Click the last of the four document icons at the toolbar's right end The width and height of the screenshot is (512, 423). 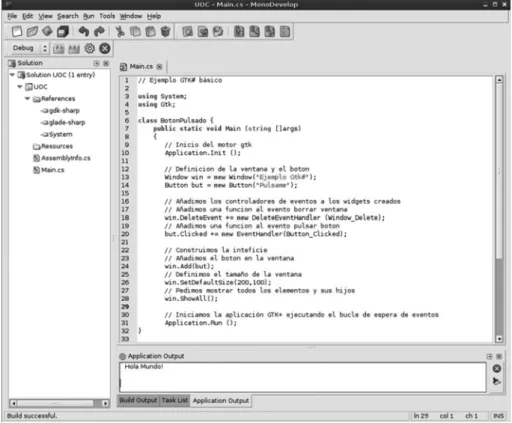click(285, 32)
